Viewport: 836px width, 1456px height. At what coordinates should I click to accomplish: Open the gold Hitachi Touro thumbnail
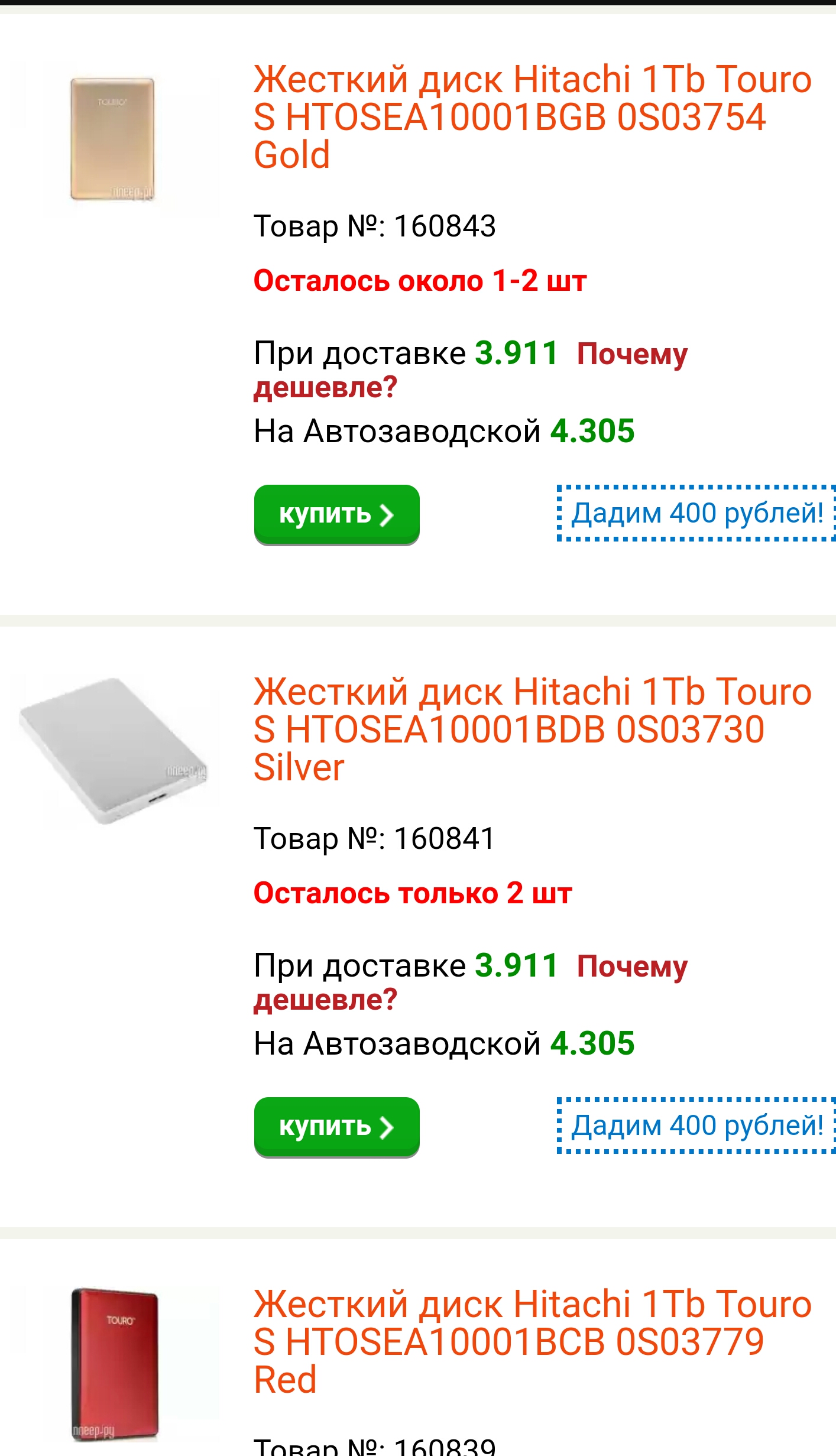click(112, 140)
